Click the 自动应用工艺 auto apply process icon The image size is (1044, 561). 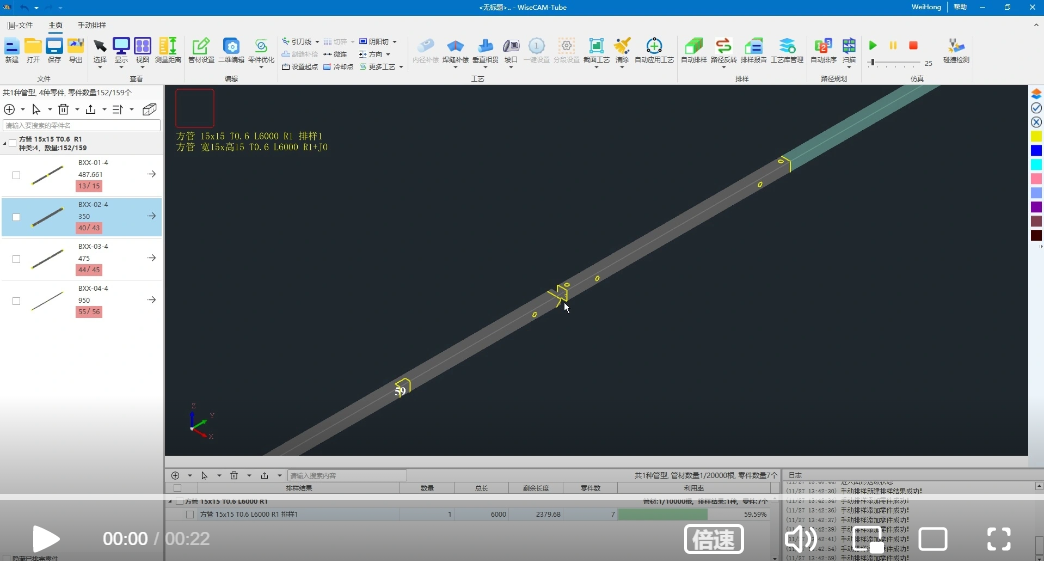click(654, 48)
